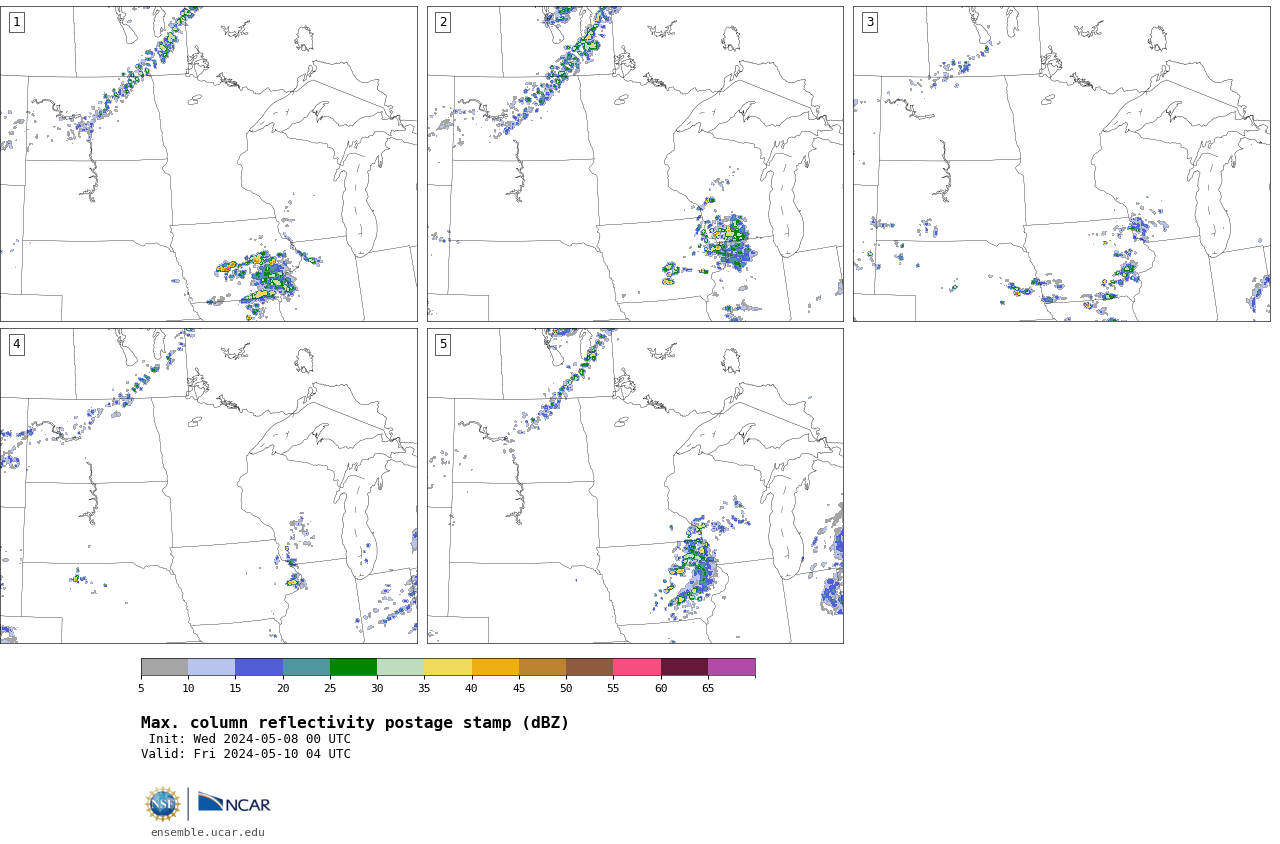Click the yellow 35-40 dBZ swatch
Viewport: 1280px width, 844px height.
[448, 667]
